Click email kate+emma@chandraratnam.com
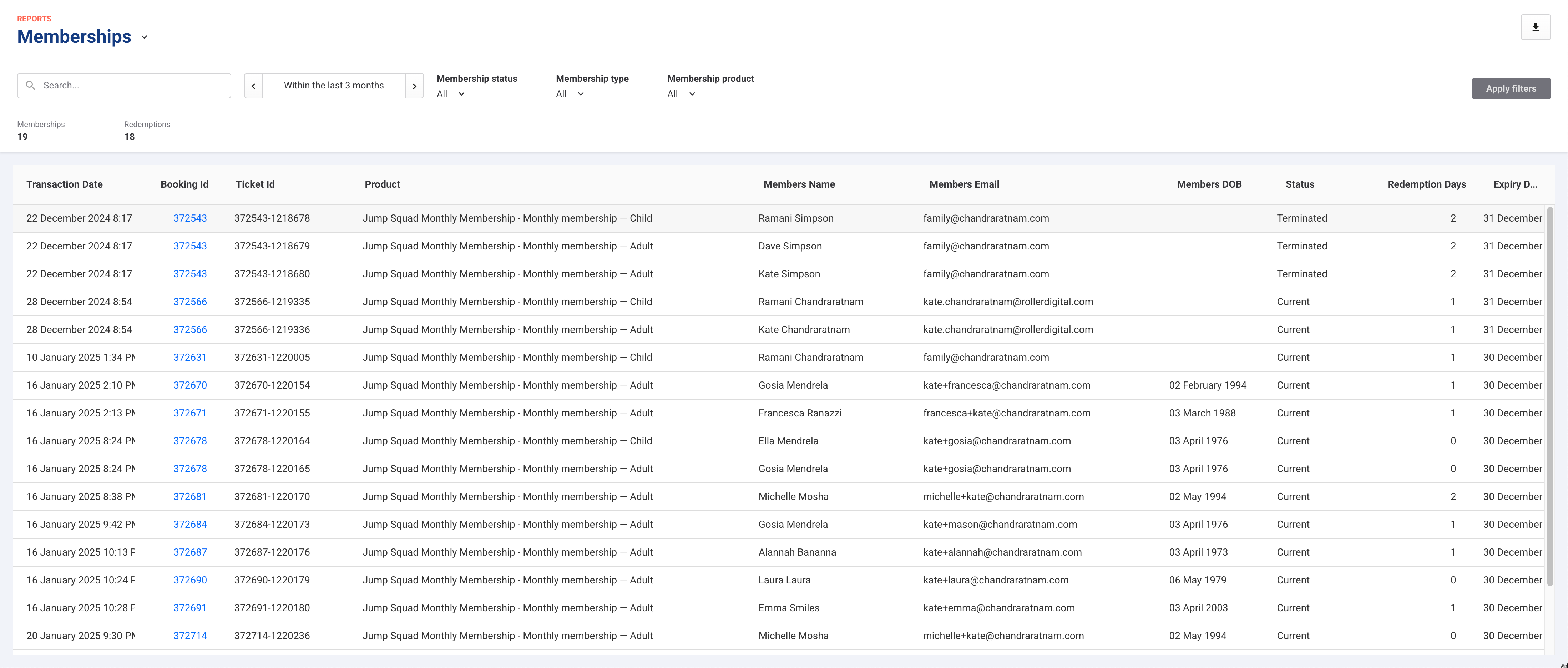Viewport: 1568px width, 668px height. tap(999, 608)
